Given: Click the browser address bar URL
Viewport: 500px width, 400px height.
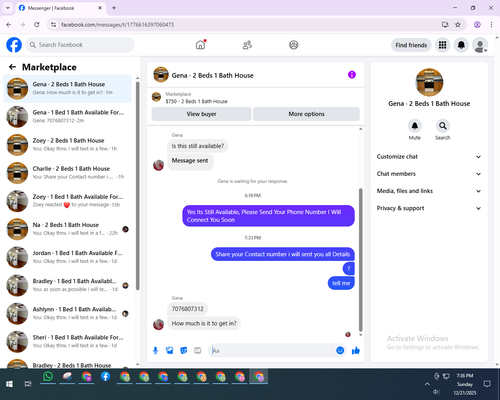Looking at the screenshot, I should [x=117, y=25].
